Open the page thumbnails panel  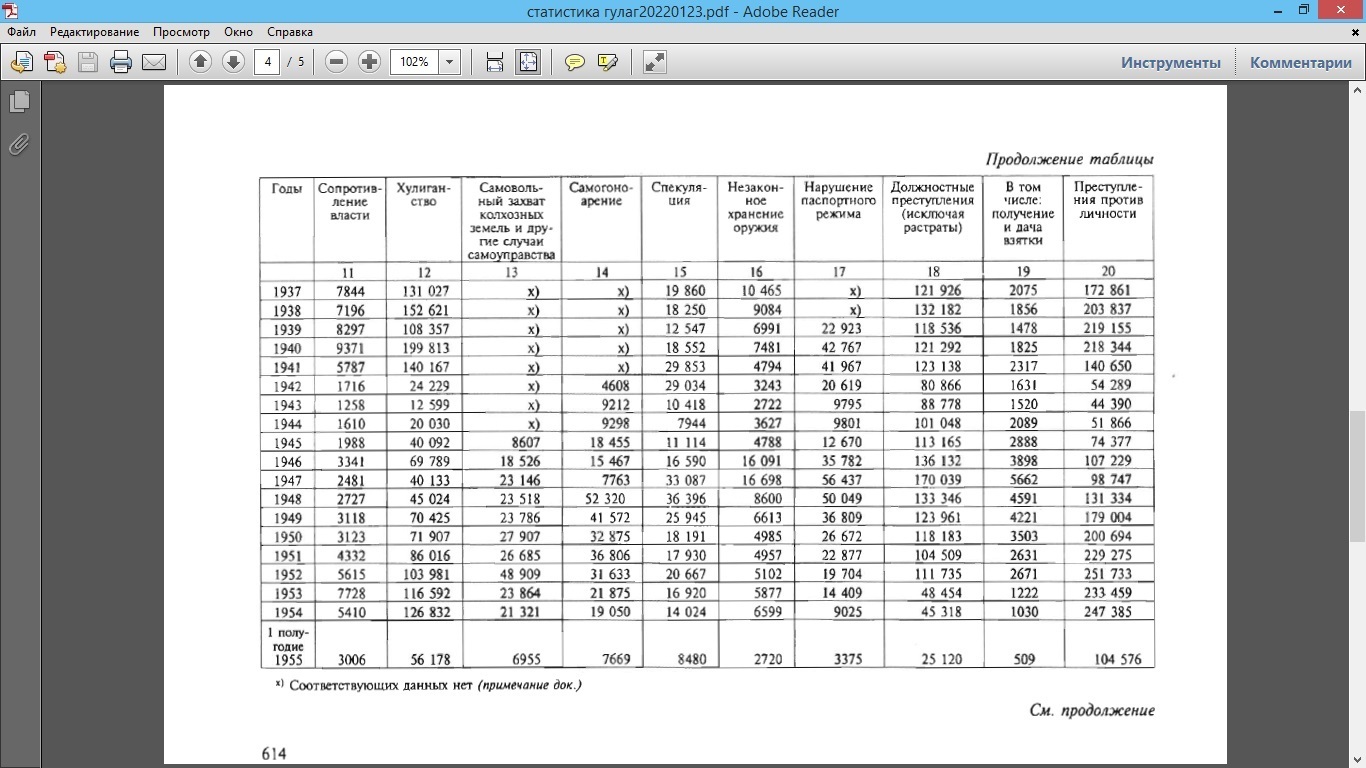point(19,102)
